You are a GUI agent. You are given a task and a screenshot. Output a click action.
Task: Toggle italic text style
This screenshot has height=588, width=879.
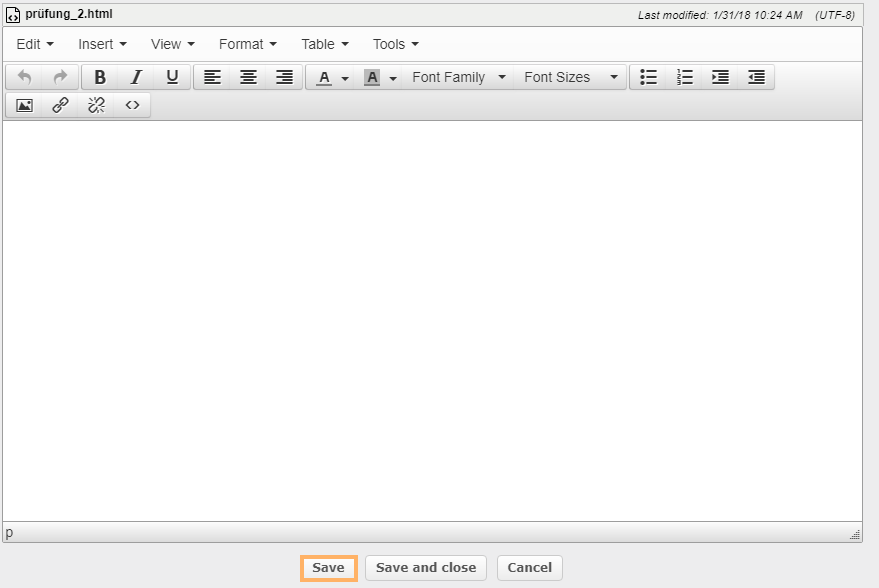click(x=136, y=77)
